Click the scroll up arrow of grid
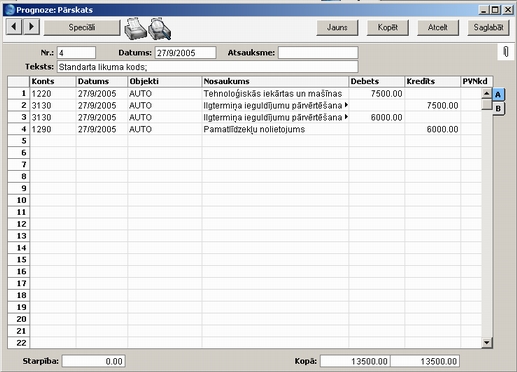The image size is (517, 372). pyautogui.click(x=487, y=94)
